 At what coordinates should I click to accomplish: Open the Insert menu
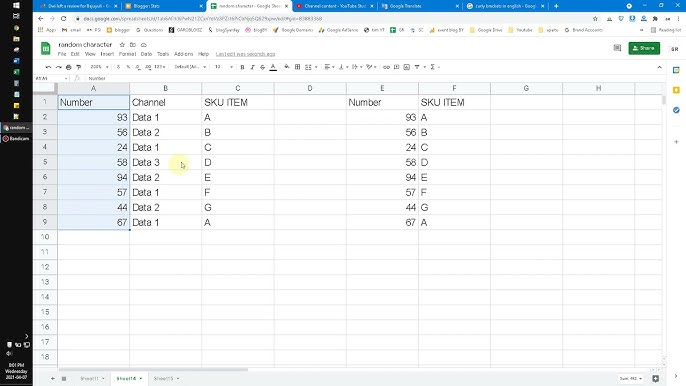(x=107, y=54)
